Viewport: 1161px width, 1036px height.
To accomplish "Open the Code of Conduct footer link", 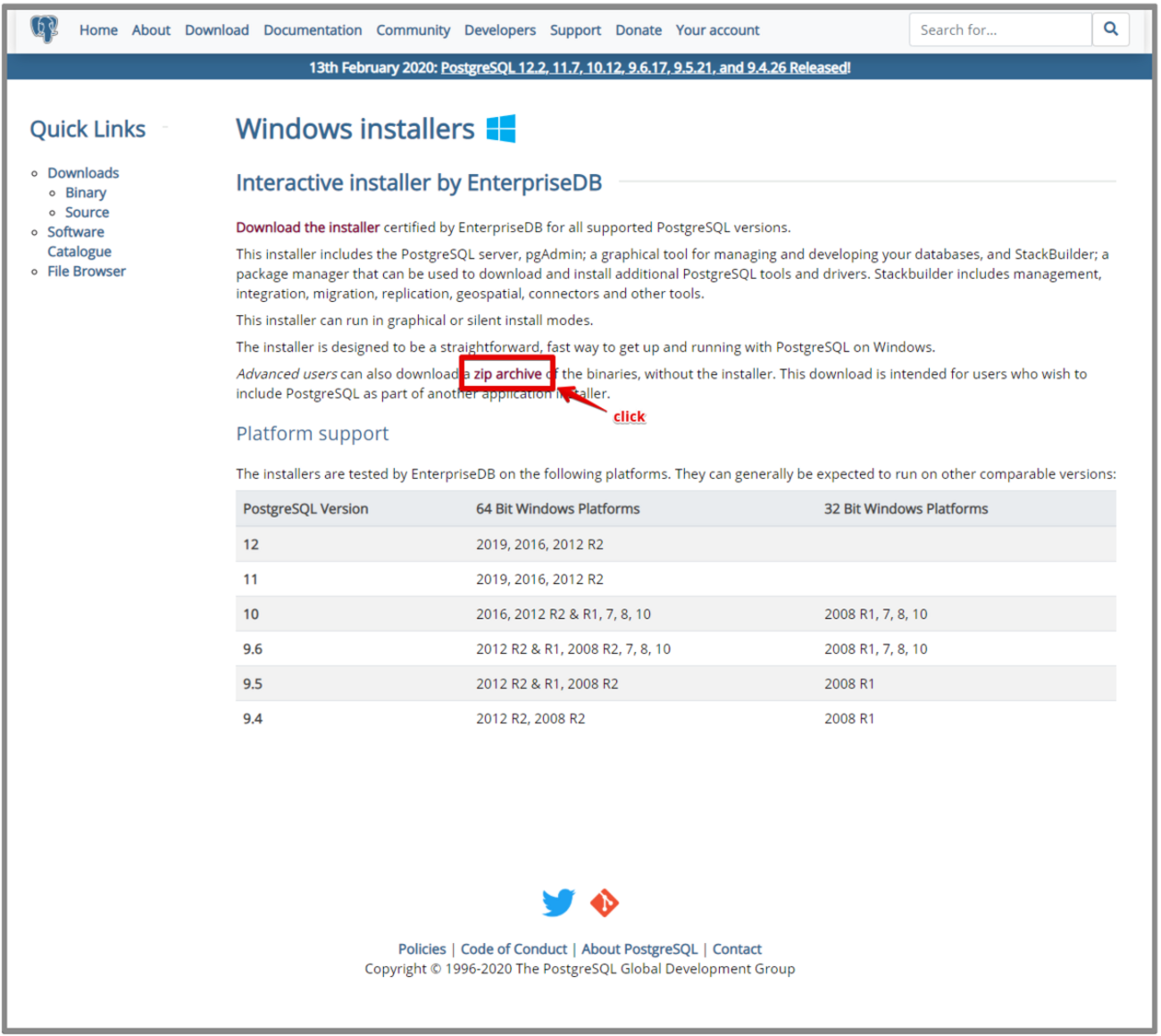I will pos(514,948).
